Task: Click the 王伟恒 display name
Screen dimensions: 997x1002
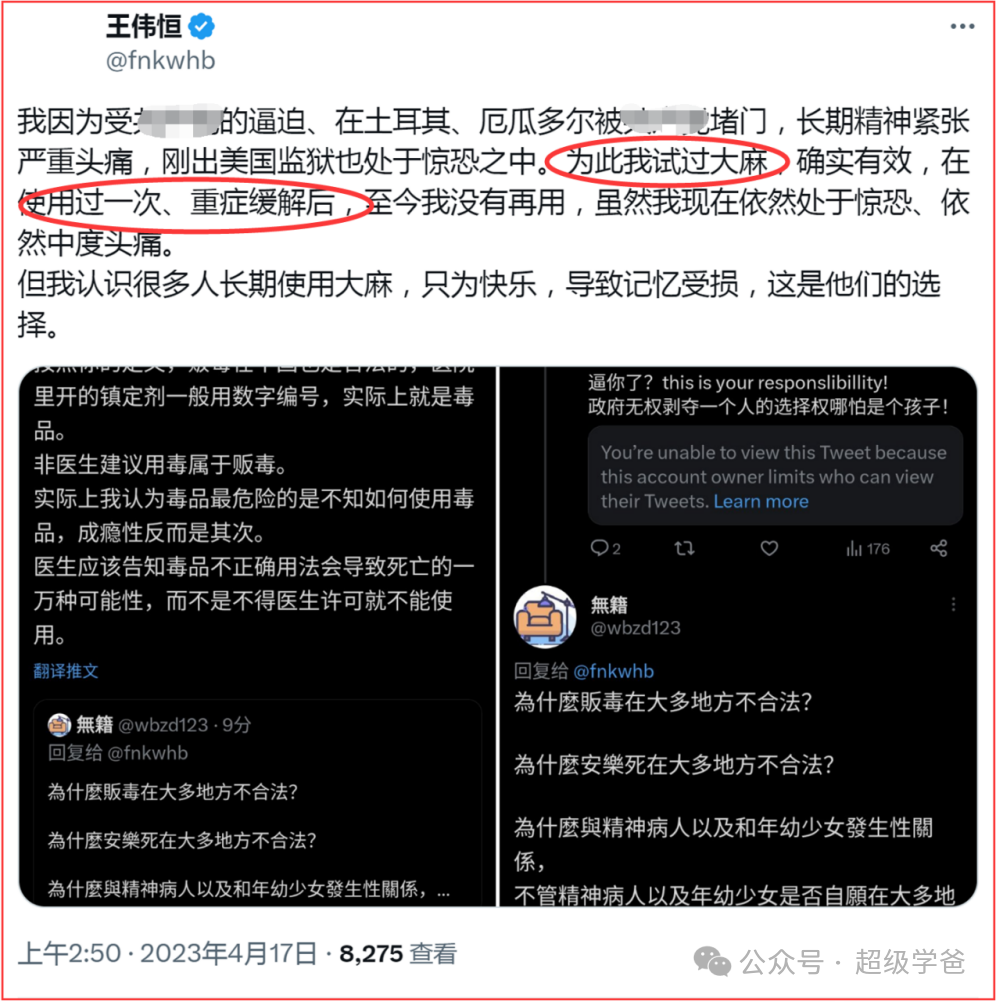Action: click(144, 27)
